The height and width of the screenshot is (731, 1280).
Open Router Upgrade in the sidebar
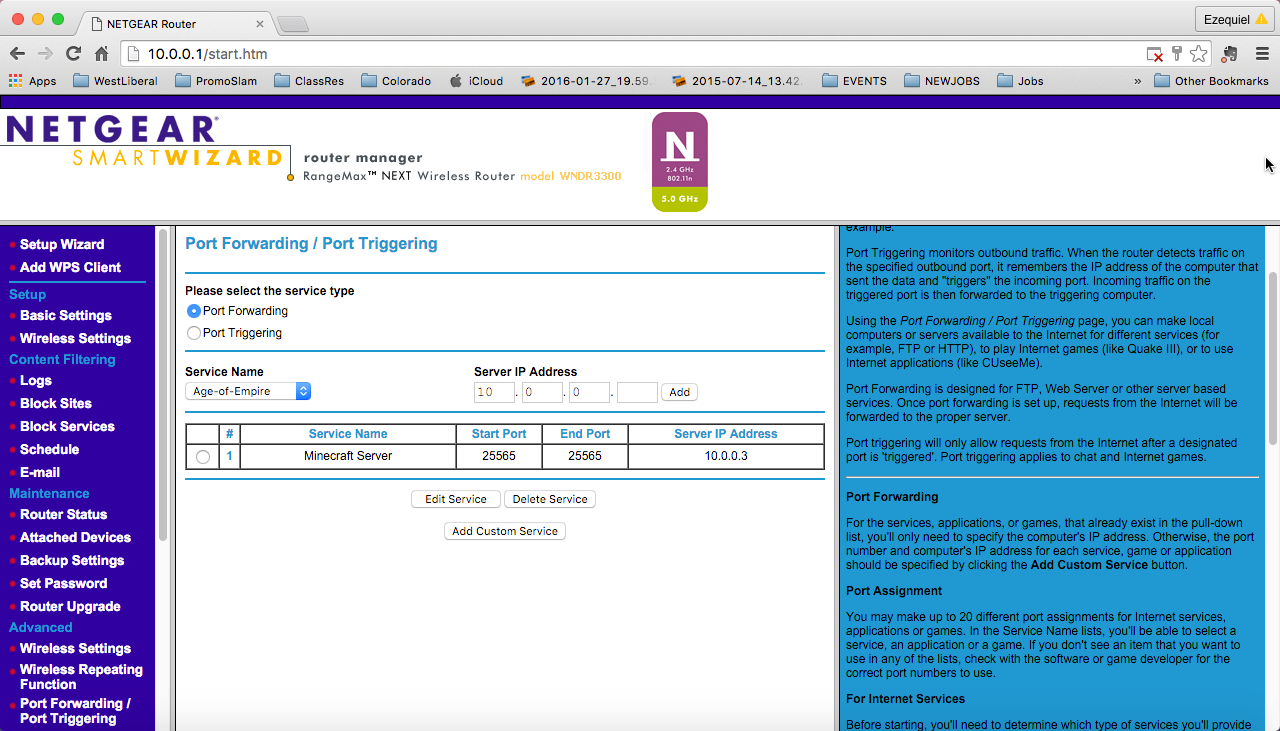tap(70, 606)
